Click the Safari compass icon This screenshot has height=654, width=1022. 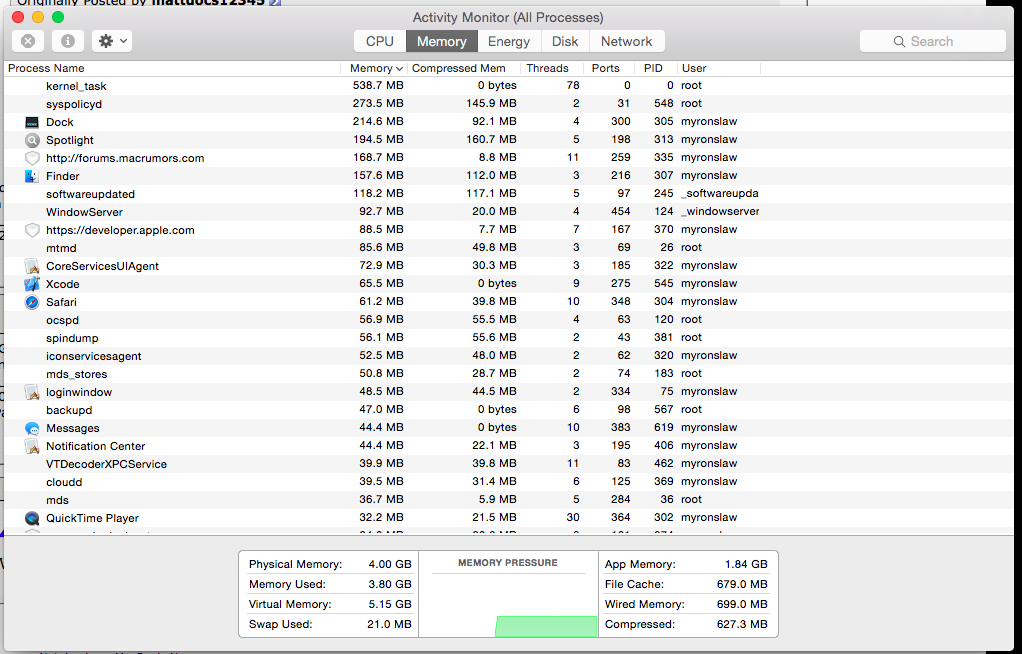(x=32, y=302)
